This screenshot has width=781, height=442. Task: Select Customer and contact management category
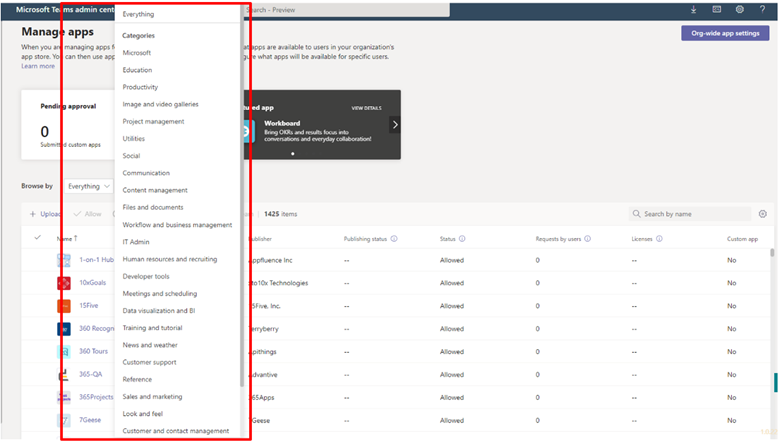(x=177, y=432)
